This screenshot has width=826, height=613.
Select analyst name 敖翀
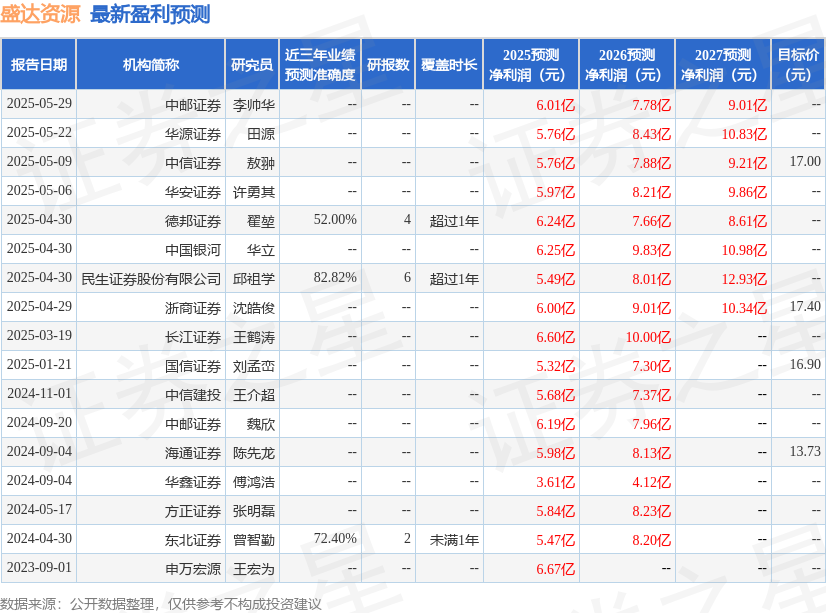(x=261, y=163)
